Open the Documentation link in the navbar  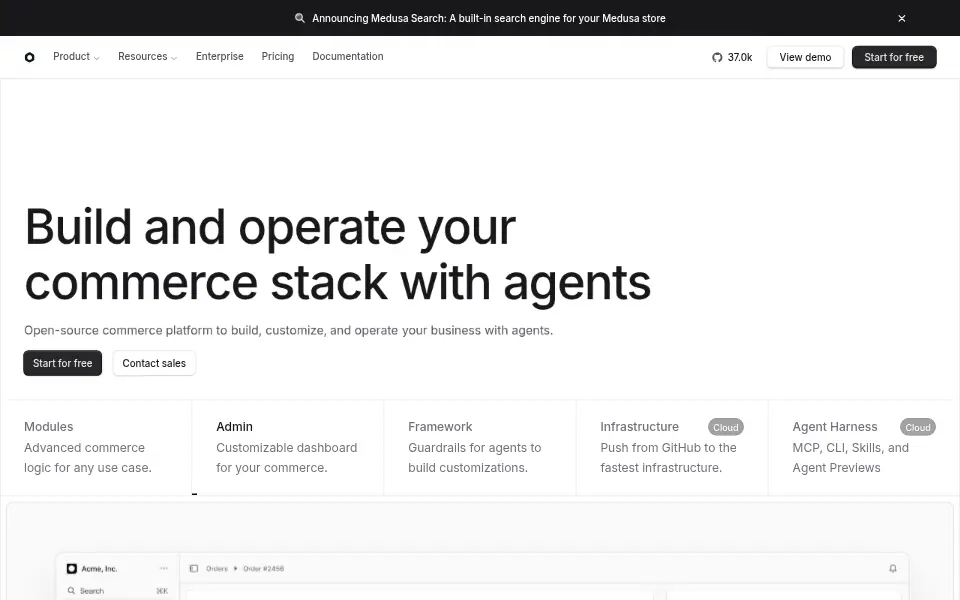(348, 56)
